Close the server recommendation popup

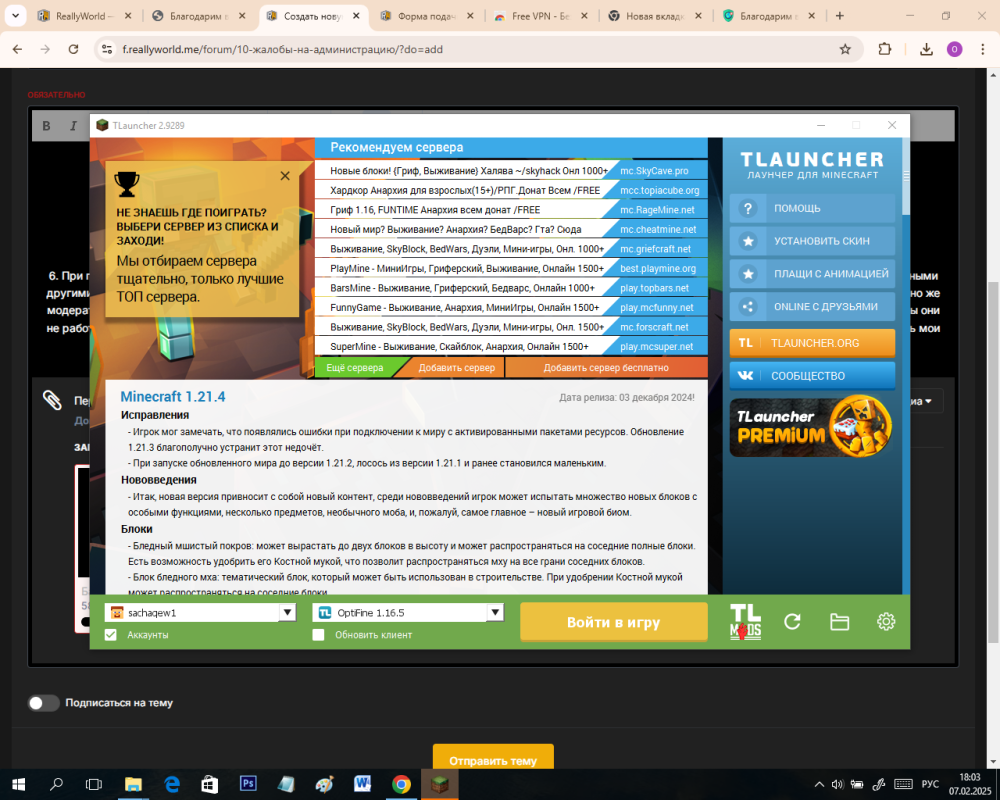coord(285,175)
